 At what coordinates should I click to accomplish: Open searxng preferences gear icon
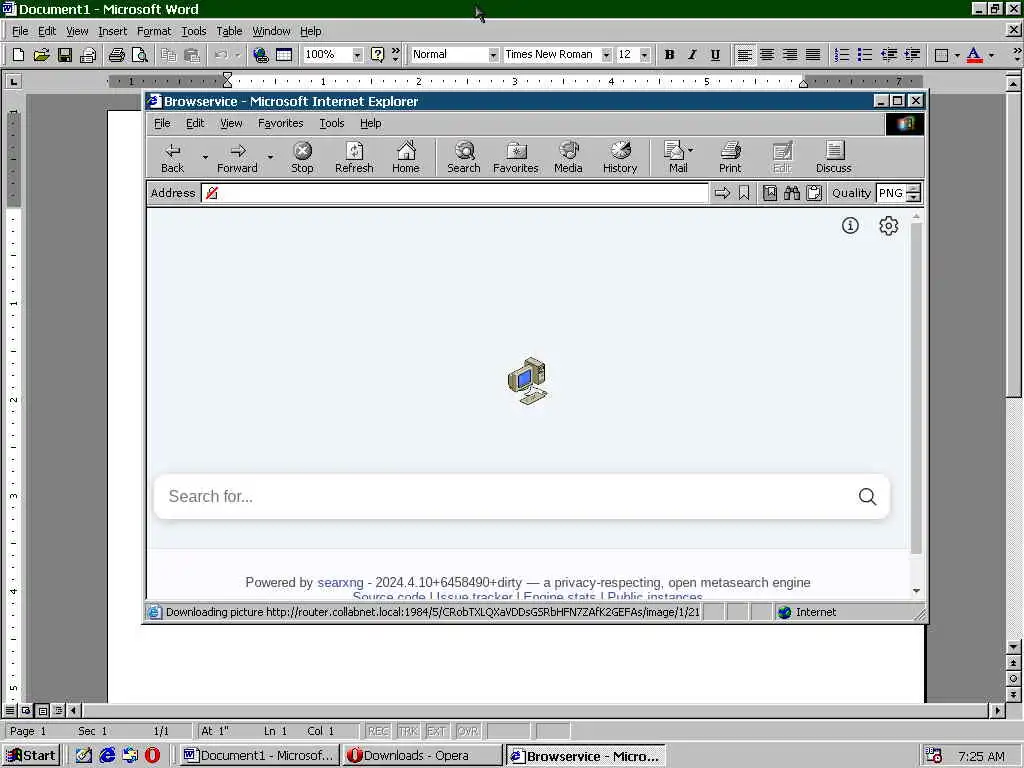pyautogui.click(x=888, y=225)
